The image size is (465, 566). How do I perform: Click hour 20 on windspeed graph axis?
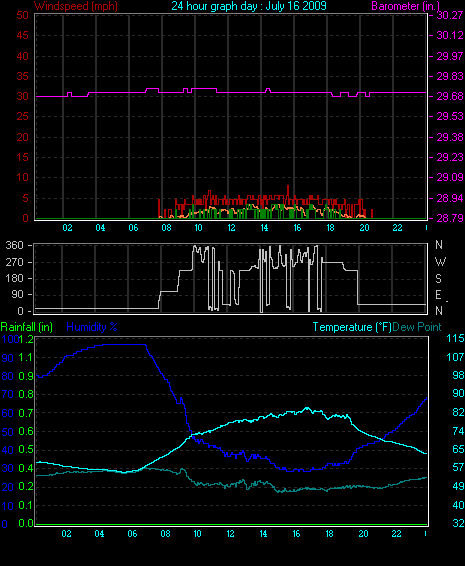tap(364, 228)
